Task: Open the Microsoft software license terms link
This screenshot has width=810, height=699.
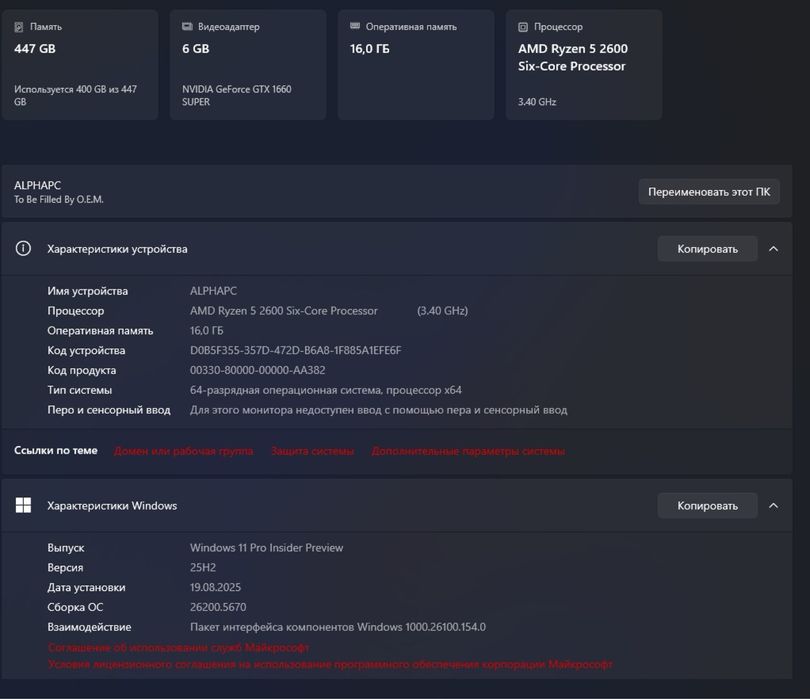Action: click(x=330, y=664)
